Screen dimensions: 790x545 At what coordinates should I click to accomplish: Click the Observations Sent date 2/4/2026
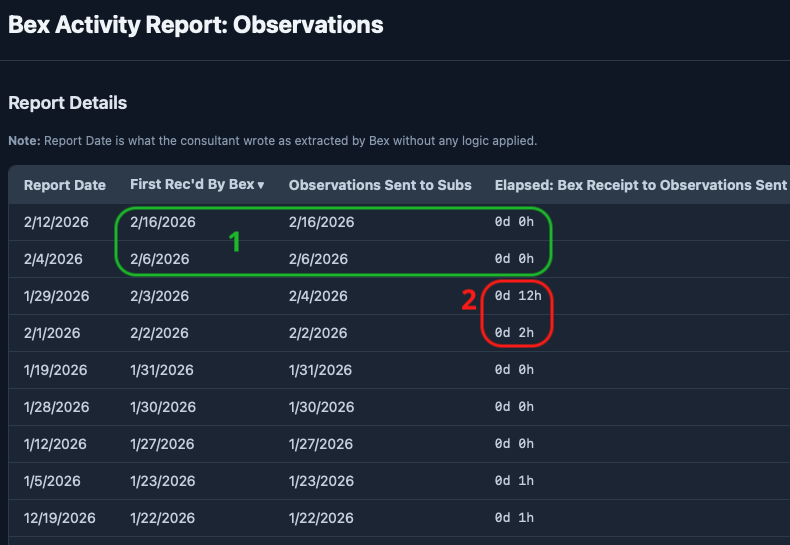[318, 296]
